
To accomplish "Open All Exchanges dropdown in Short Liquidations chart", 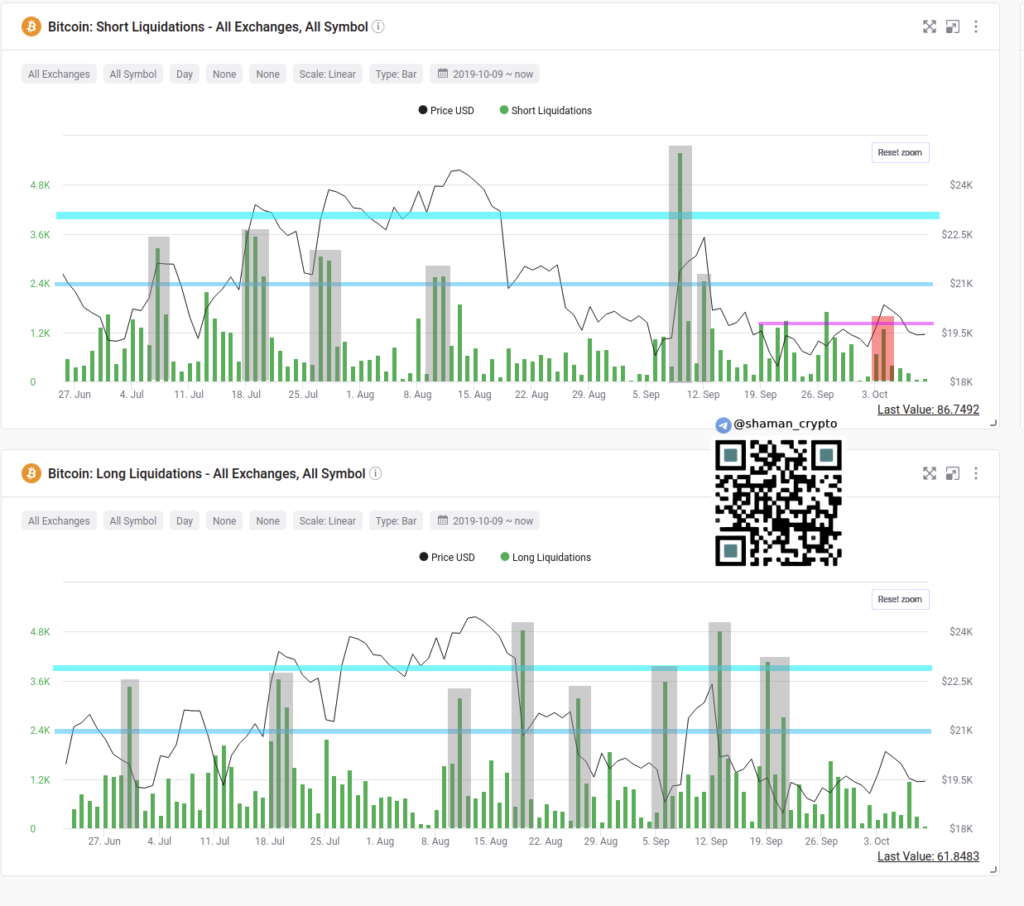I will click(59, 74).
